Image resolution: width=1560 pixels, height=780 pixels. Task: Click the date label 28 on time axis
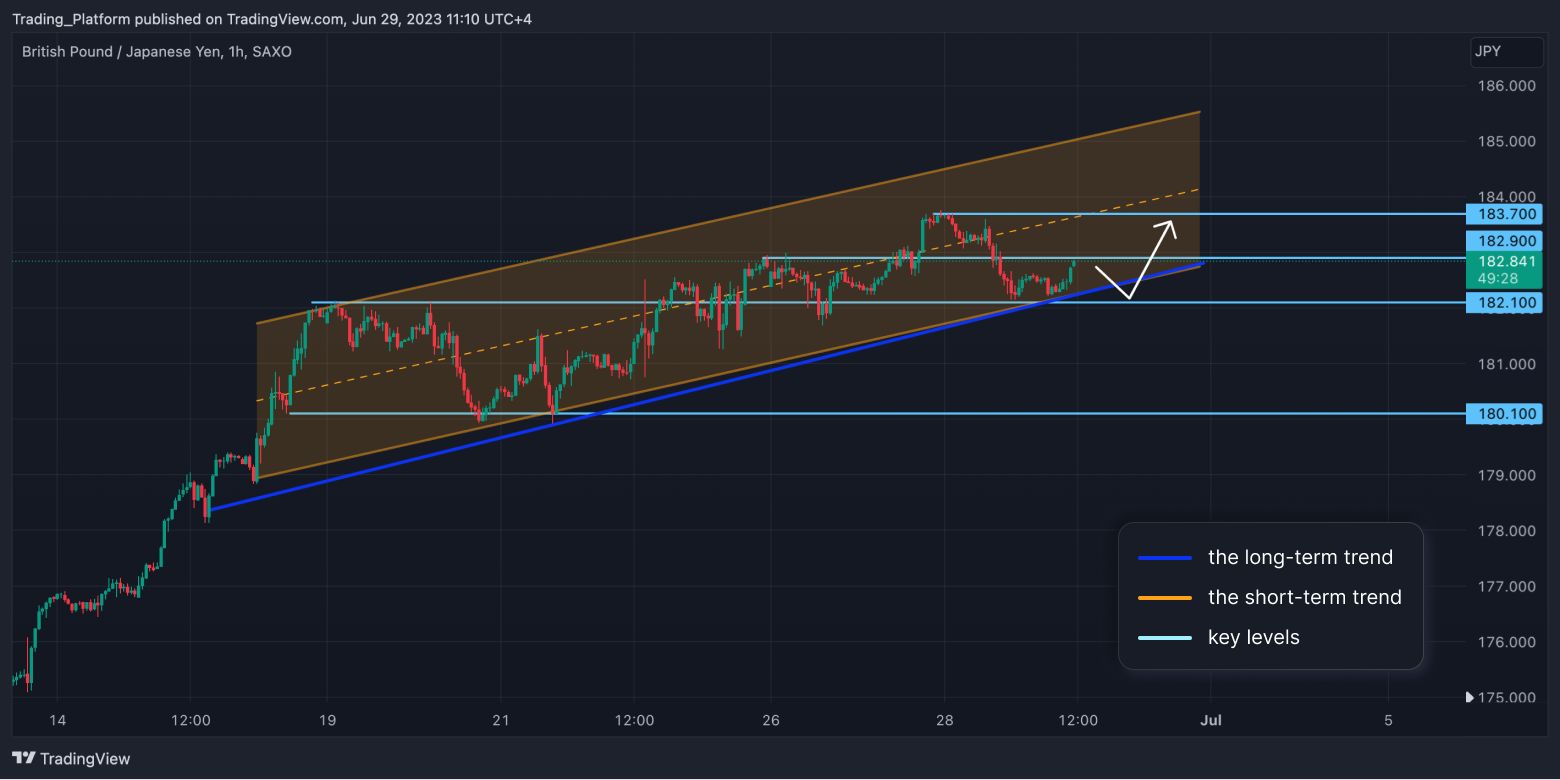point(945,720)
